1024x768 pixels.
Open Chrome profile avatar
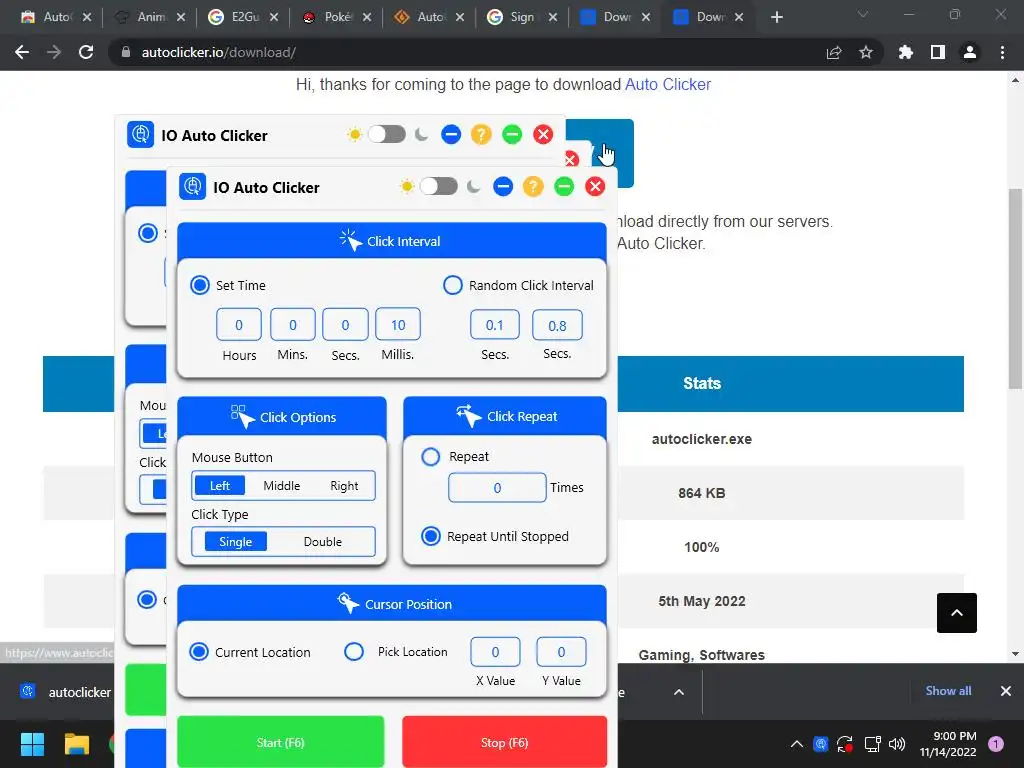[970, 52]
